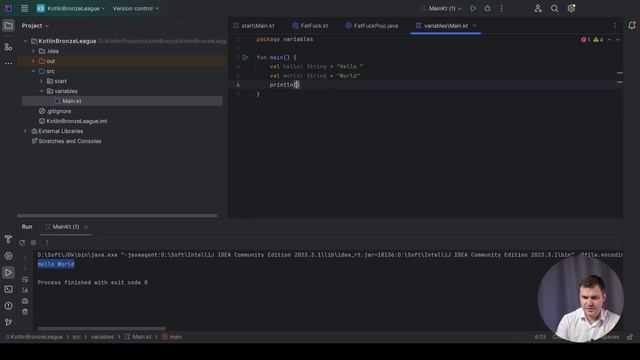Open the Terminal tool window
The height and width of the screenshot is (360, 640).
(x=8, y=289)
